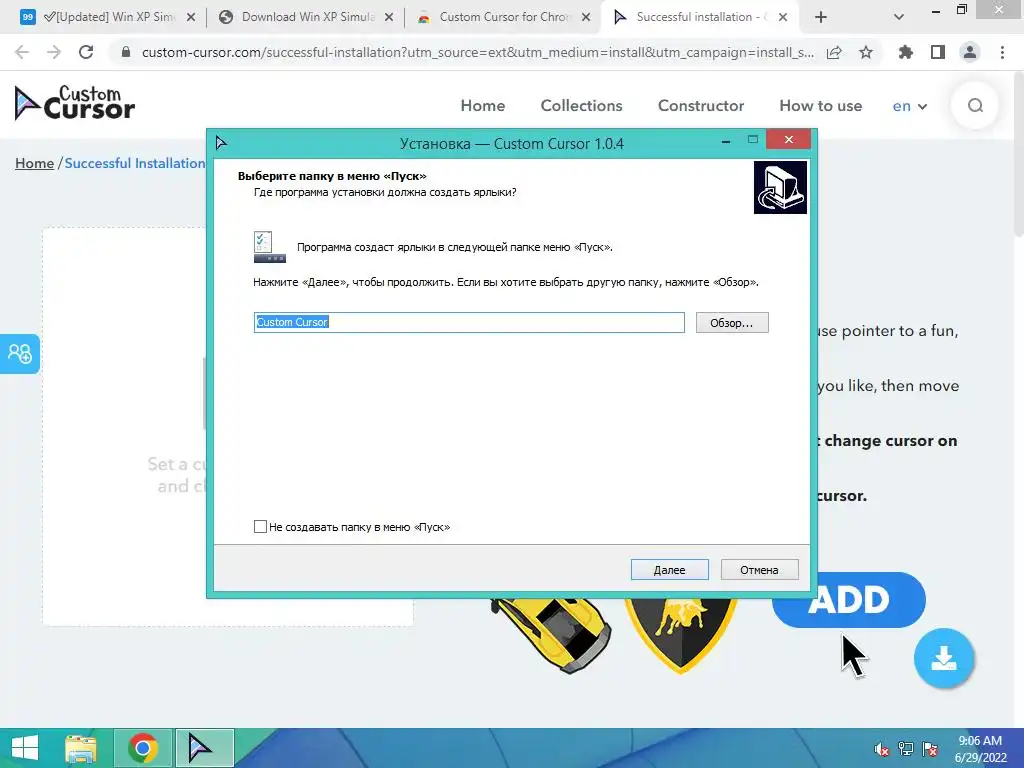Open the Chrome three-dot menu

coord(1002,52)
